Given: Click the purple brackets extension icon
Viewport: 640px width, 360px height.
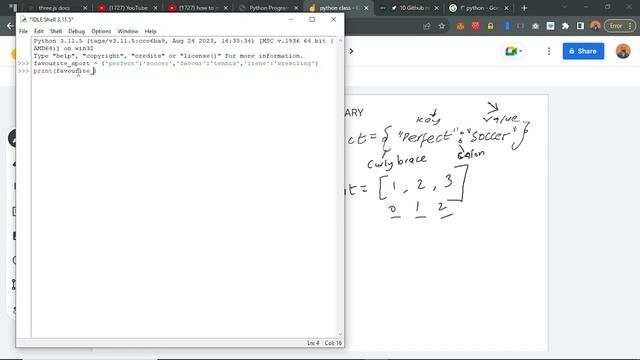Looking at the screenshot, I should [x=520, y=26].
